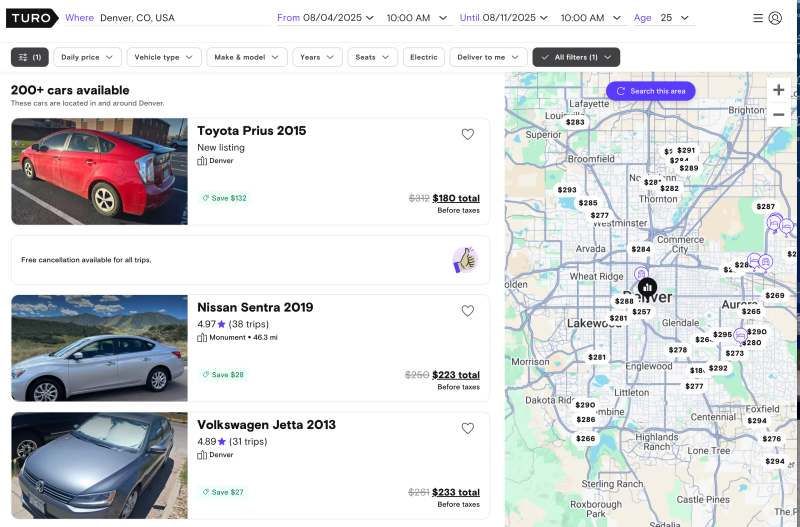
Task: Click the $289 map price marker
Action: (x=688, y=168)
